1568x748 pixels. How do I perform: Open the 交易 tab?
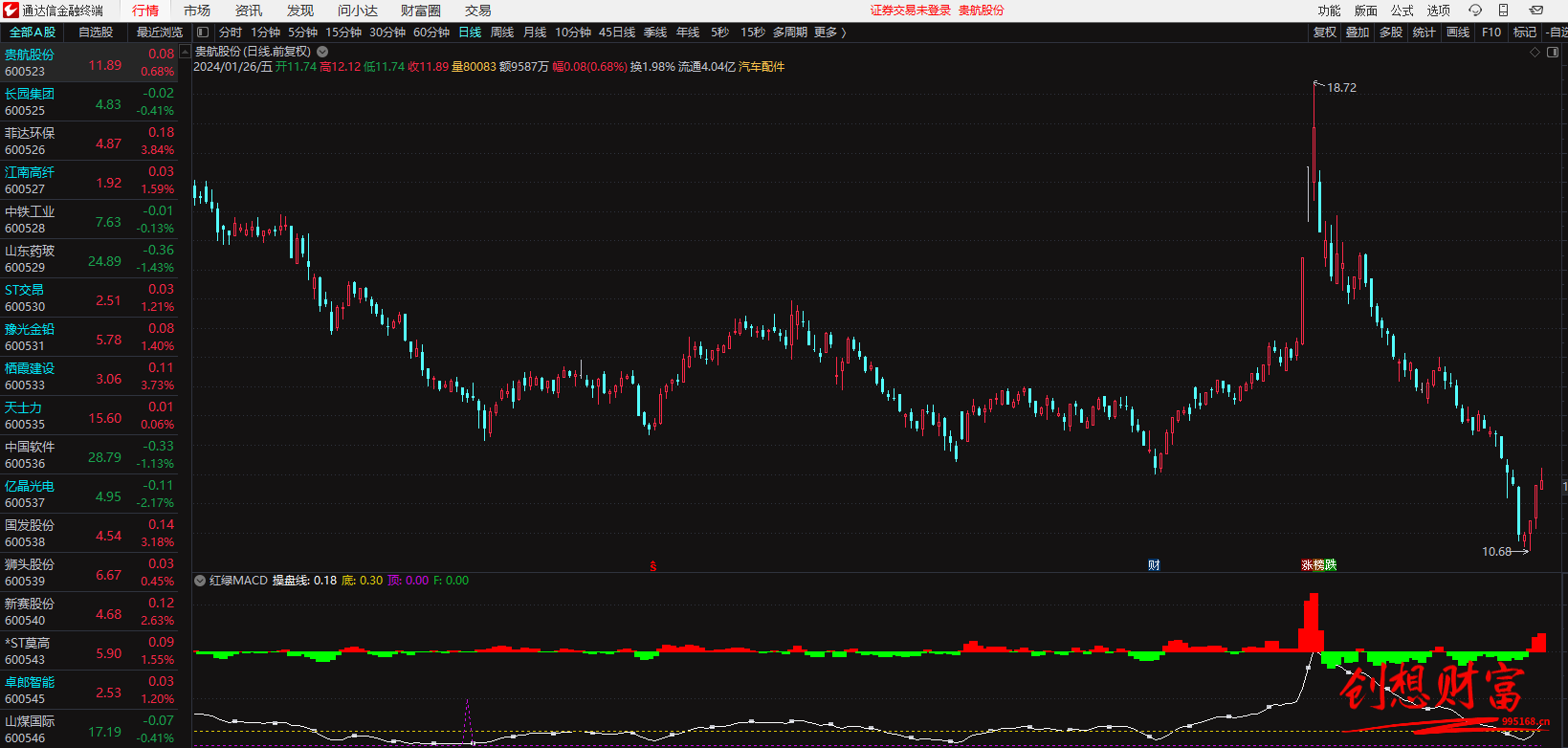pyautogui.click(x=478, y=11)
